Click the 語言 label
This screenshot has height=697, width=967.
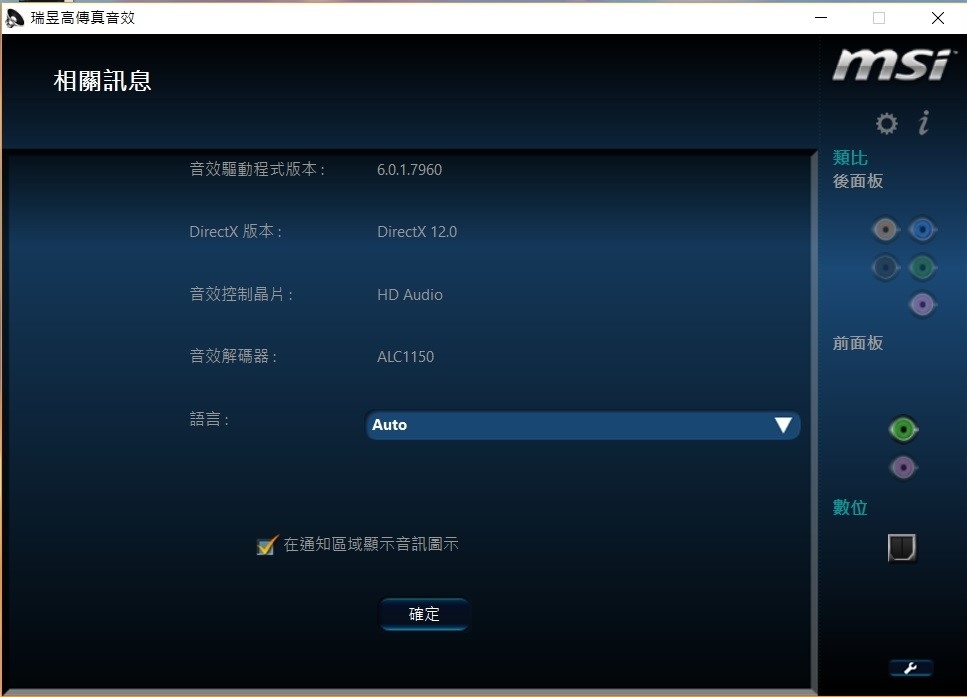(x=208, y=419)
